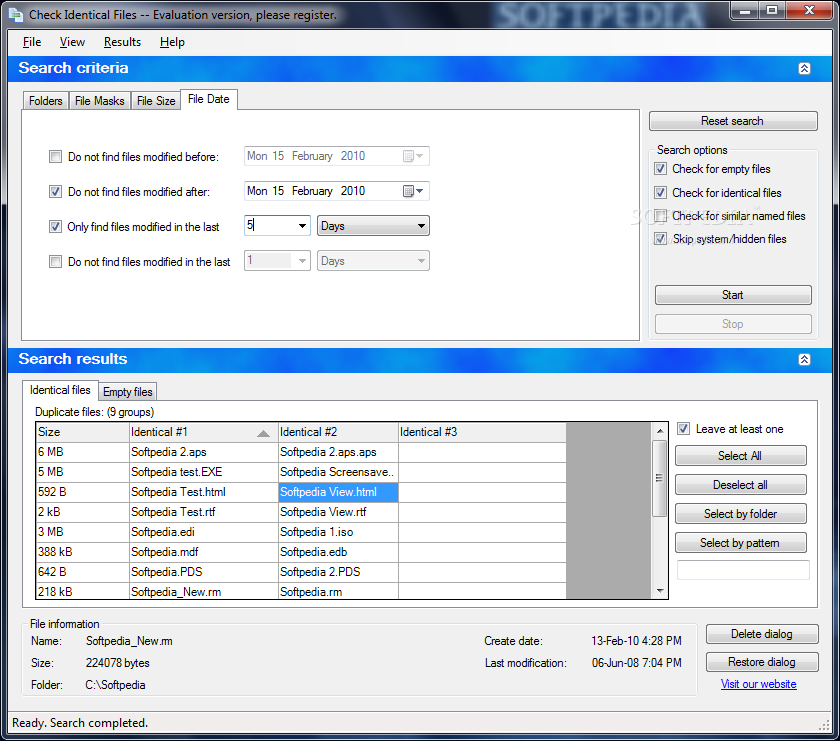Switch to the File Masks tab

click(100, 101)
